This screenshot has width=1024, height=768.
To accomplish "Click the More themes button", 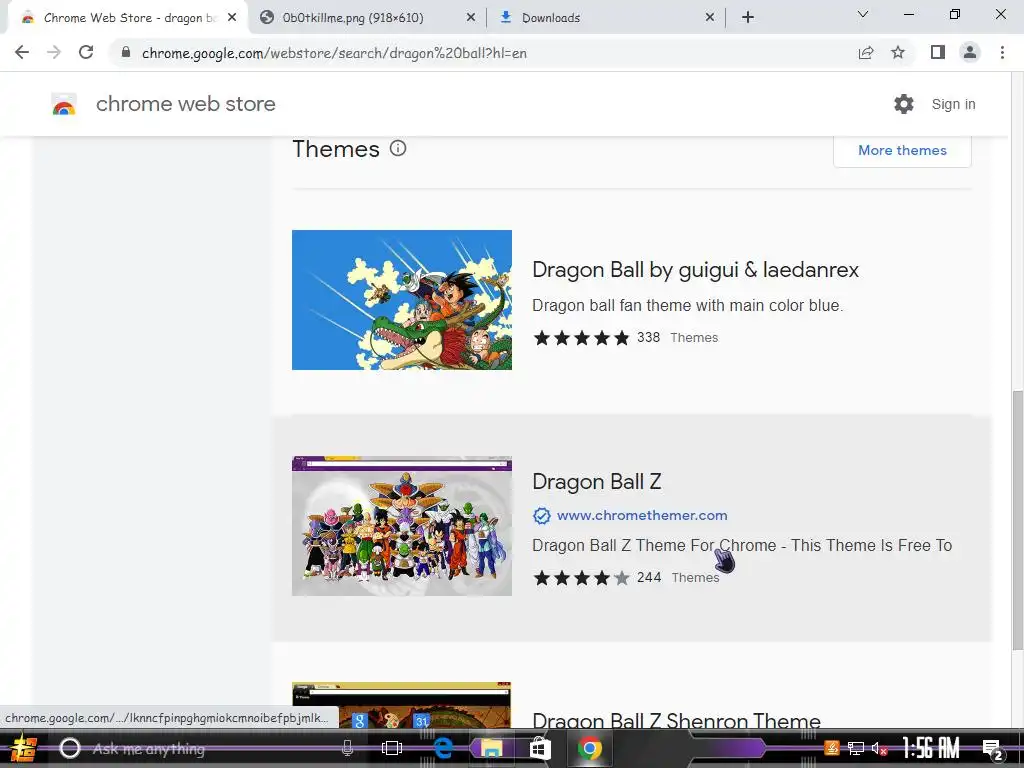I will (902, 150).
